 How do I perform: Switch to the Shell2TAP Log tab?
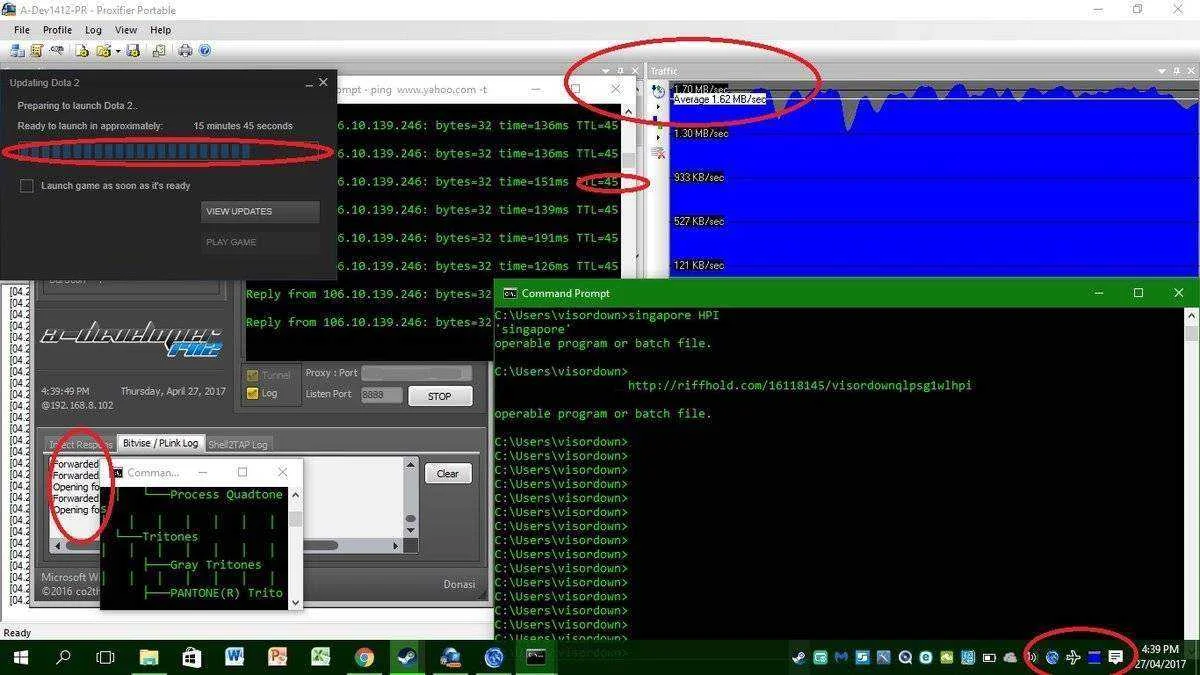coord(238,444)
